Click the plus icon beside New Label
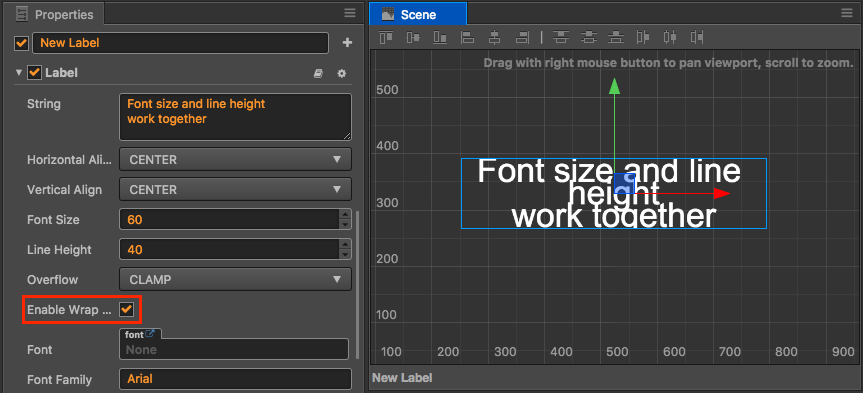The height and width of the screenshot is (393, 863). 347,42
